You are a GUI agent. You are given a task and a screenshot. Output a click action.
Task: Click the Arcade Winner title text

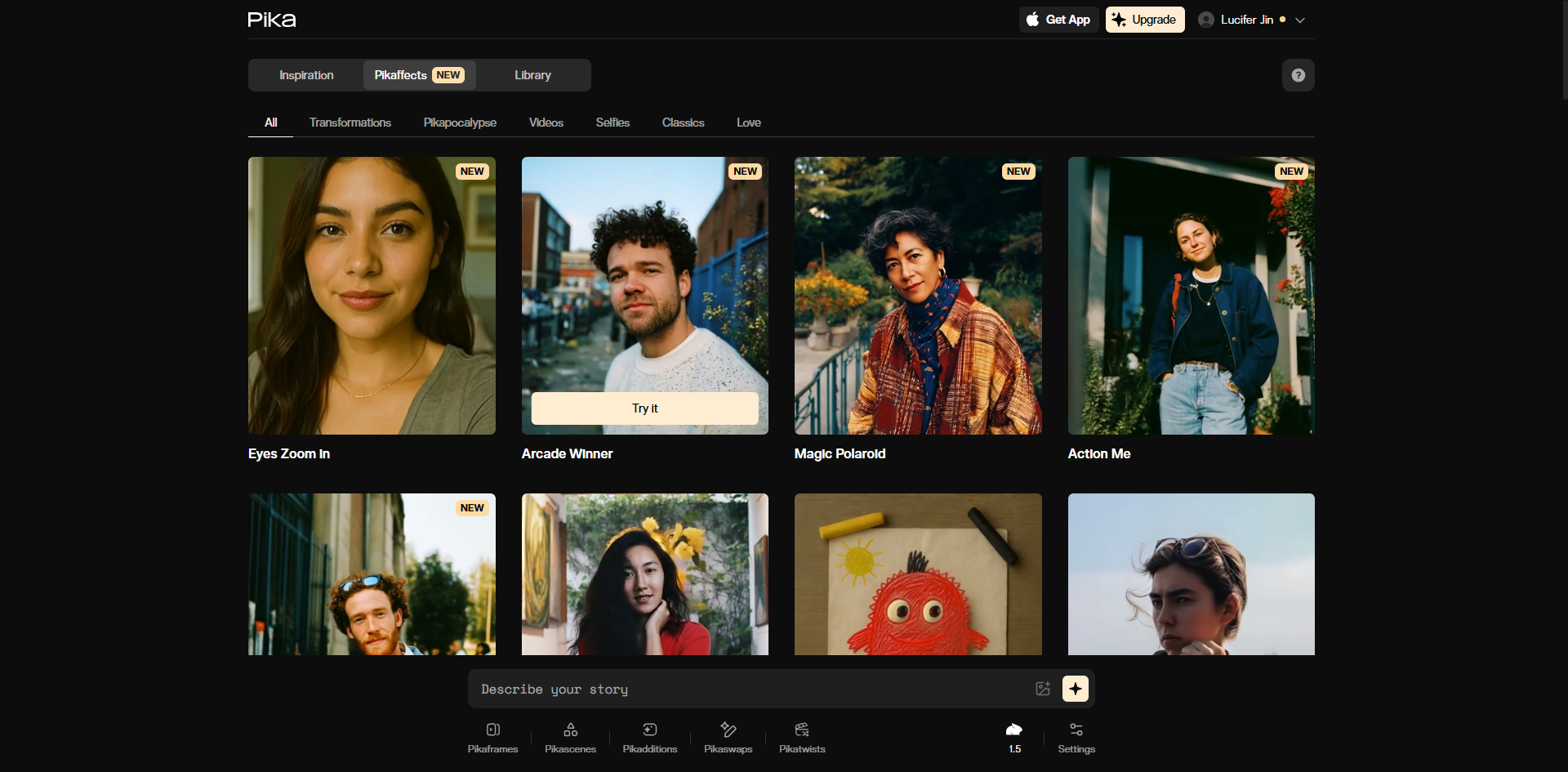click(567, 453)
